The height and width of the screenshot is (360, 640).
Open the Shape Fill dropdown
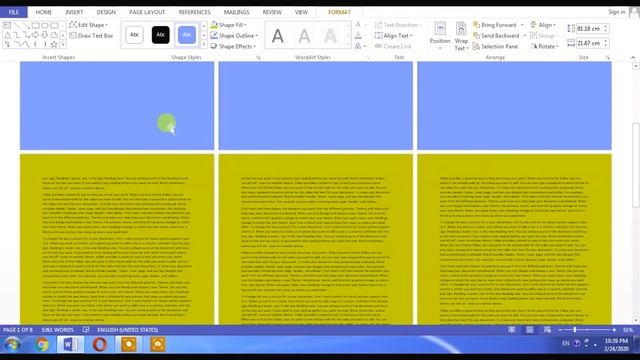[x=229, y=25]
